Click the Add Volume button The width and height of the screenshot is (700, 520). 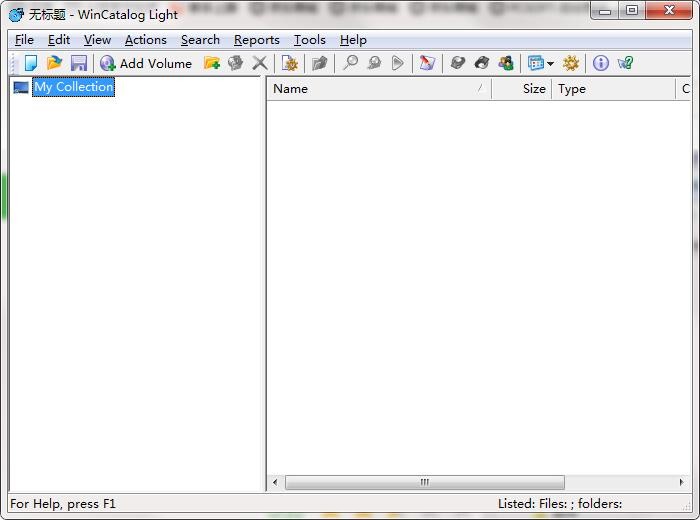[146, 63]
